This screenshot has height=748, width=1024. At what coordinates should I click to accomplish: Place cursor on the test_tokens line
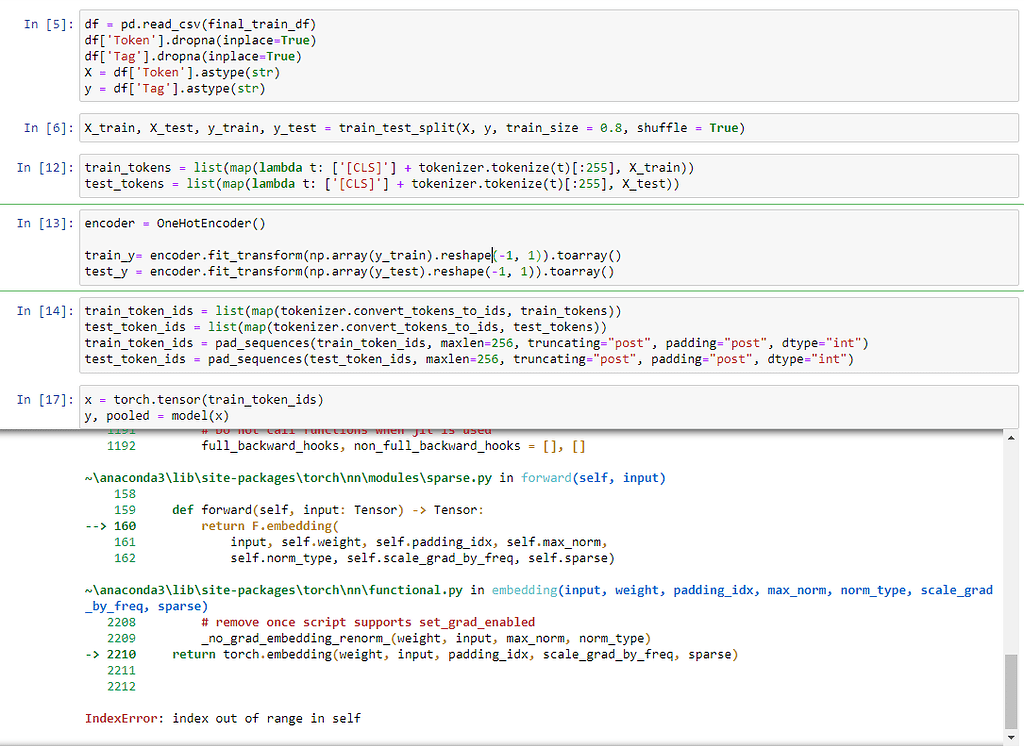[382, 184]
